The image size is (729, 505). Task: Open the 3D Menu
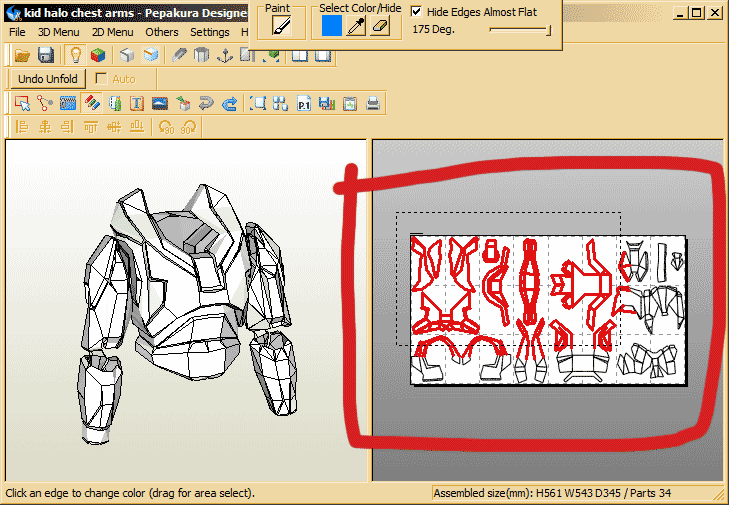click(x=59, y=32)
